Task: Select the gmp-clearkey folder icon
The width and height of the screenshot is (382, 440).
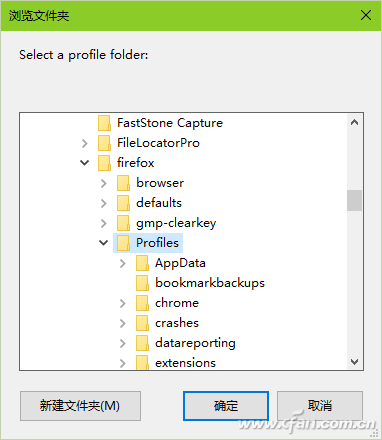Action: (123, 223)
